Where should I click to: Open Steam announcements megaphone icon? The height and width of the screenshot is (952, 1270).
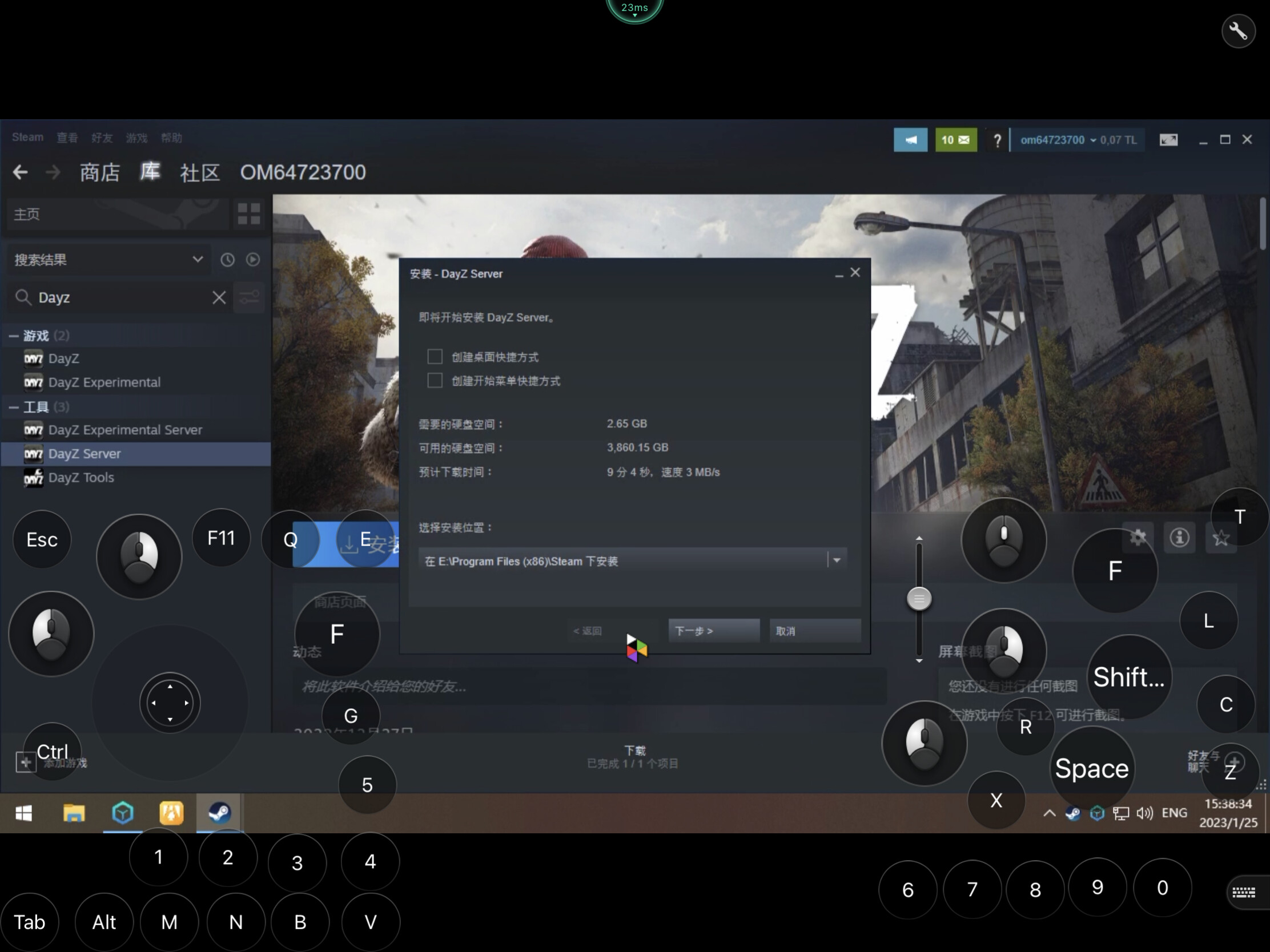tap(910, 140)
